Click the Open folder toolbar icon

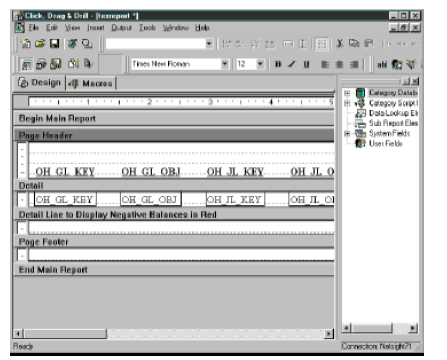pyautogui.click(x=40, y=44)
